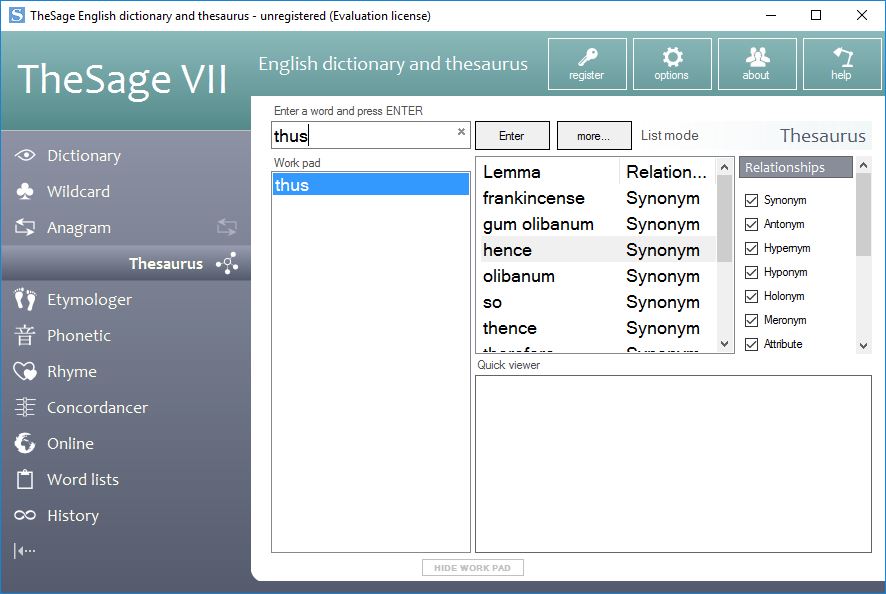Sort by the Lemma column header
Image resolution: width=886 pixels, height=594 pixels.
click(548, 172)
